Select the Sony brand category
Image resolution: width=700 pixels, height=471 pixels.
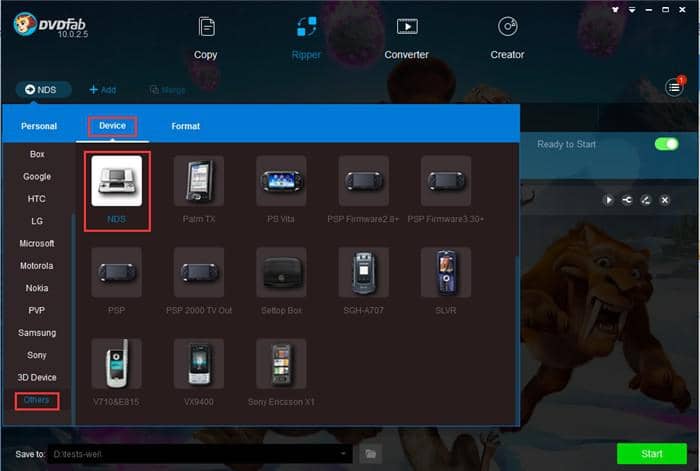[37, 355]
